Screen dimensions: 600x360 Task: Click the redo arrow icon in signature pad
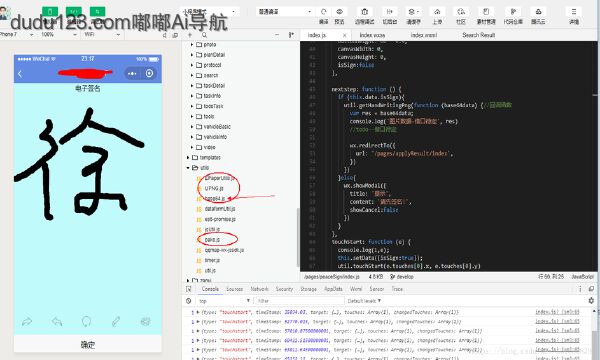27,322
